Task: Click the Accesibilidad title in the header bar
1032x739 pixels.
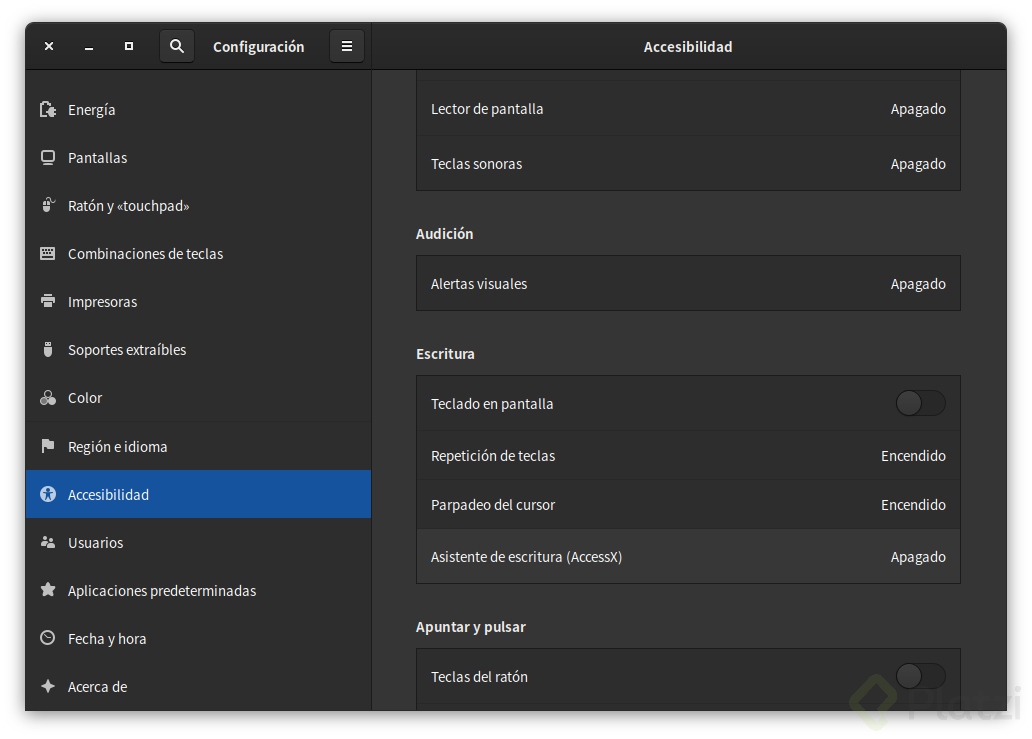Action: [688, 47]
